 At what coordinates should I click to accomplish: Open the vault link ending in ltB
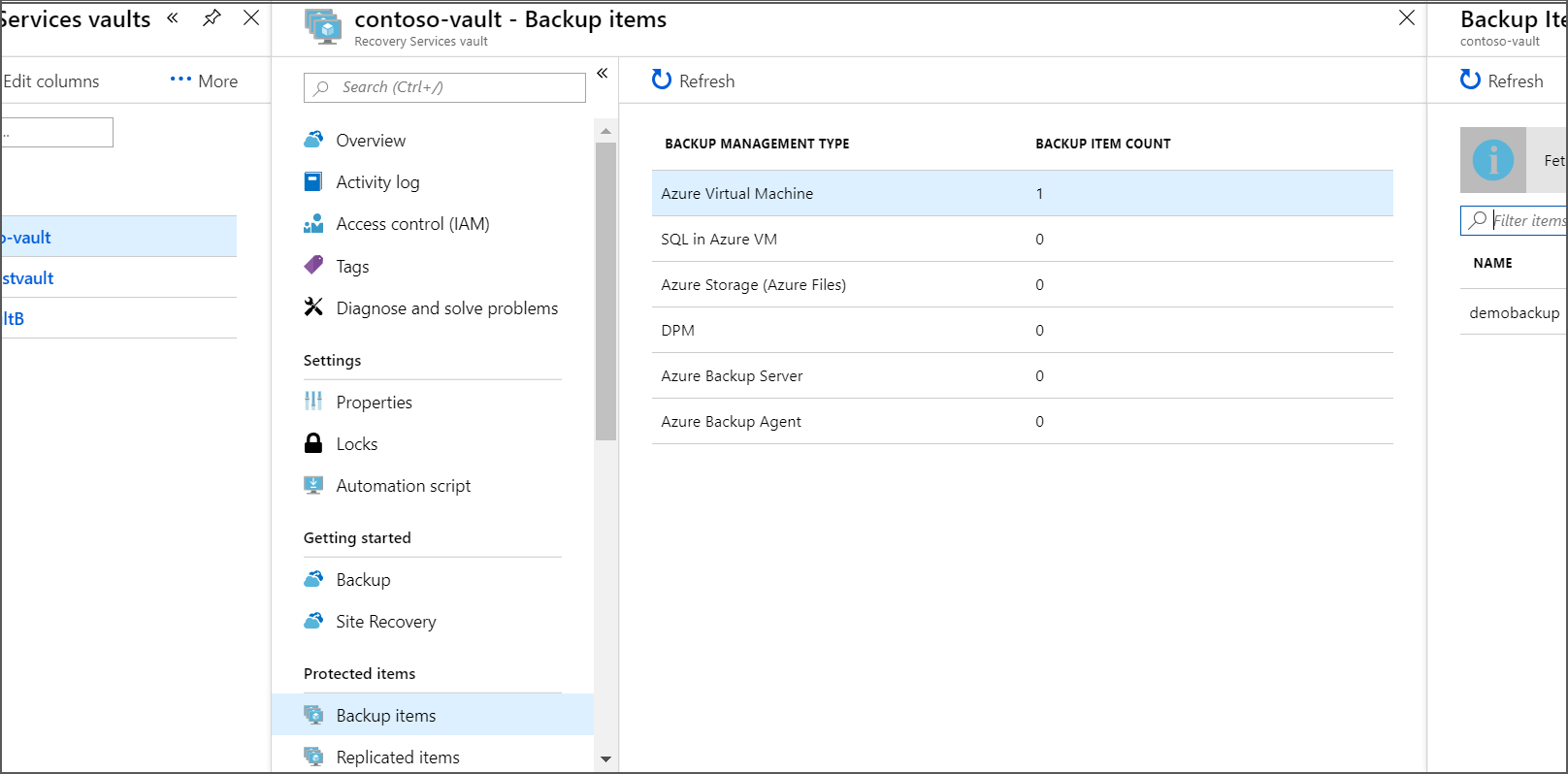[x=14, y=318]
